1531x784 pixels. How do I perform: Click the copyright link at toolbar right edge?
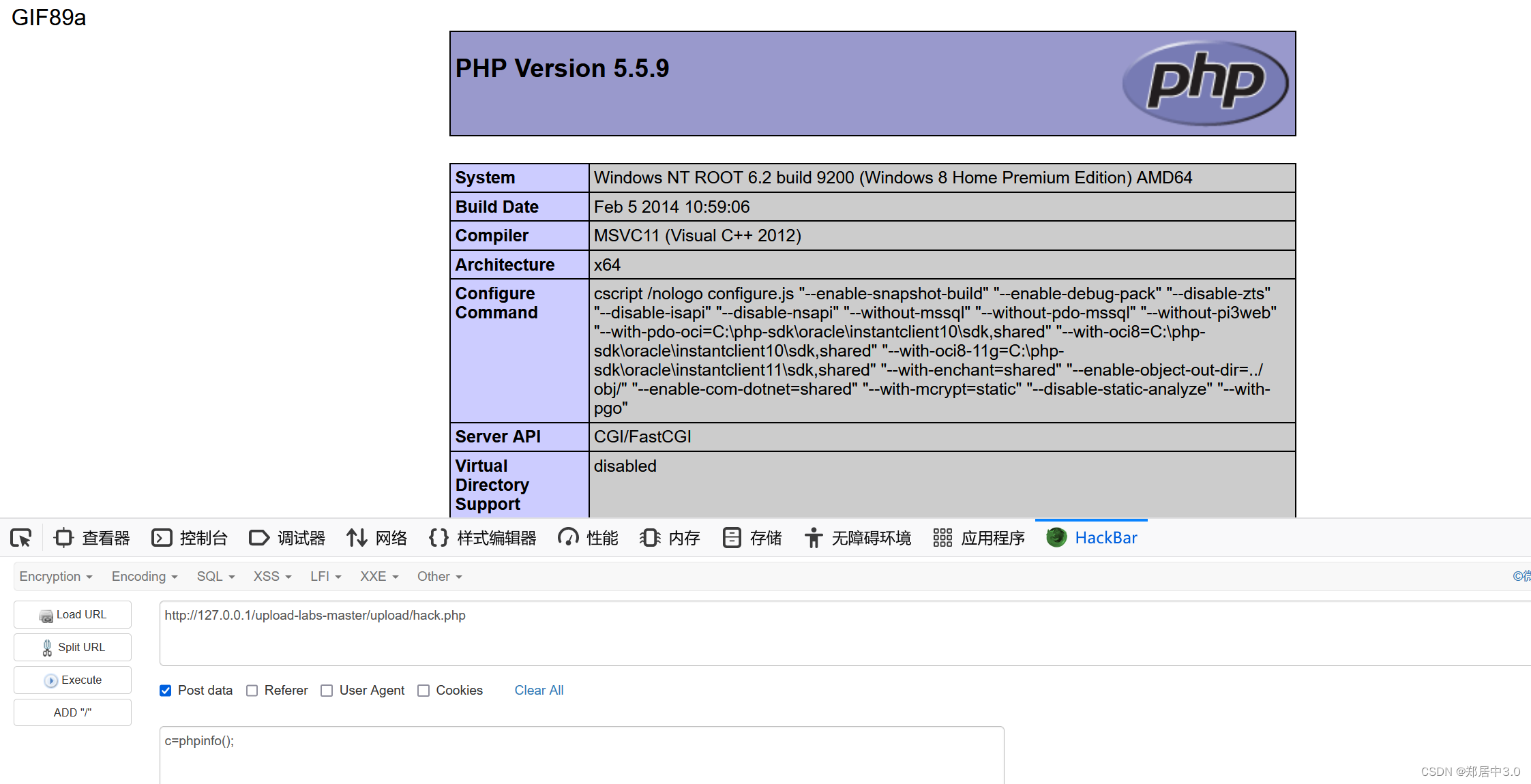[1521, 577]
